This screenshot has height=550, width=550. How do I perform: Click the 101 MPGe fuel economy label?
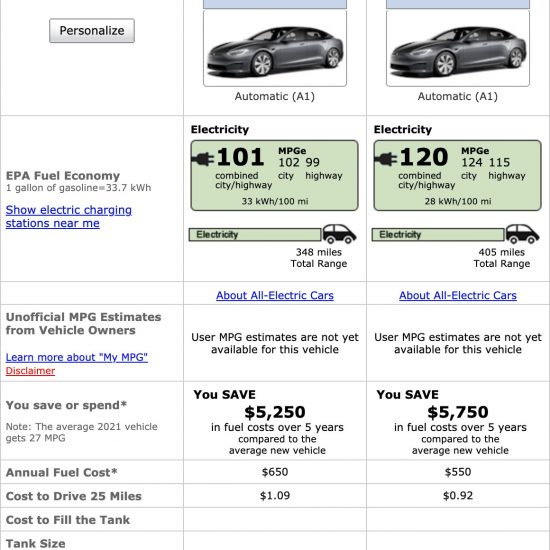[x=275, y=175]
